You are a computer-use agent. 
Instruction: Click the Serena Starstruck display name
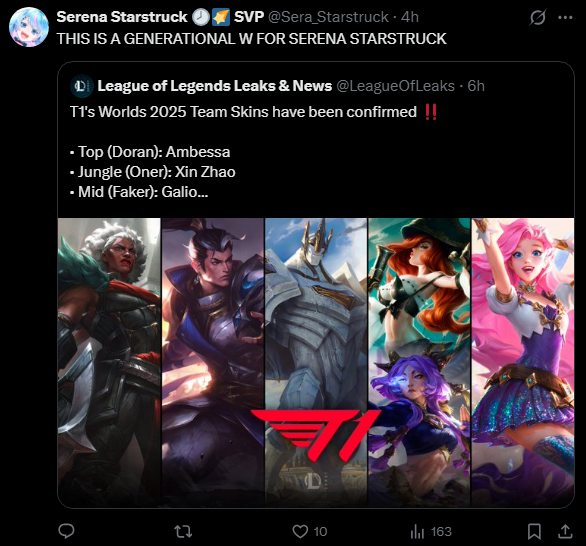pyautogui.click(x=122, y=17)
